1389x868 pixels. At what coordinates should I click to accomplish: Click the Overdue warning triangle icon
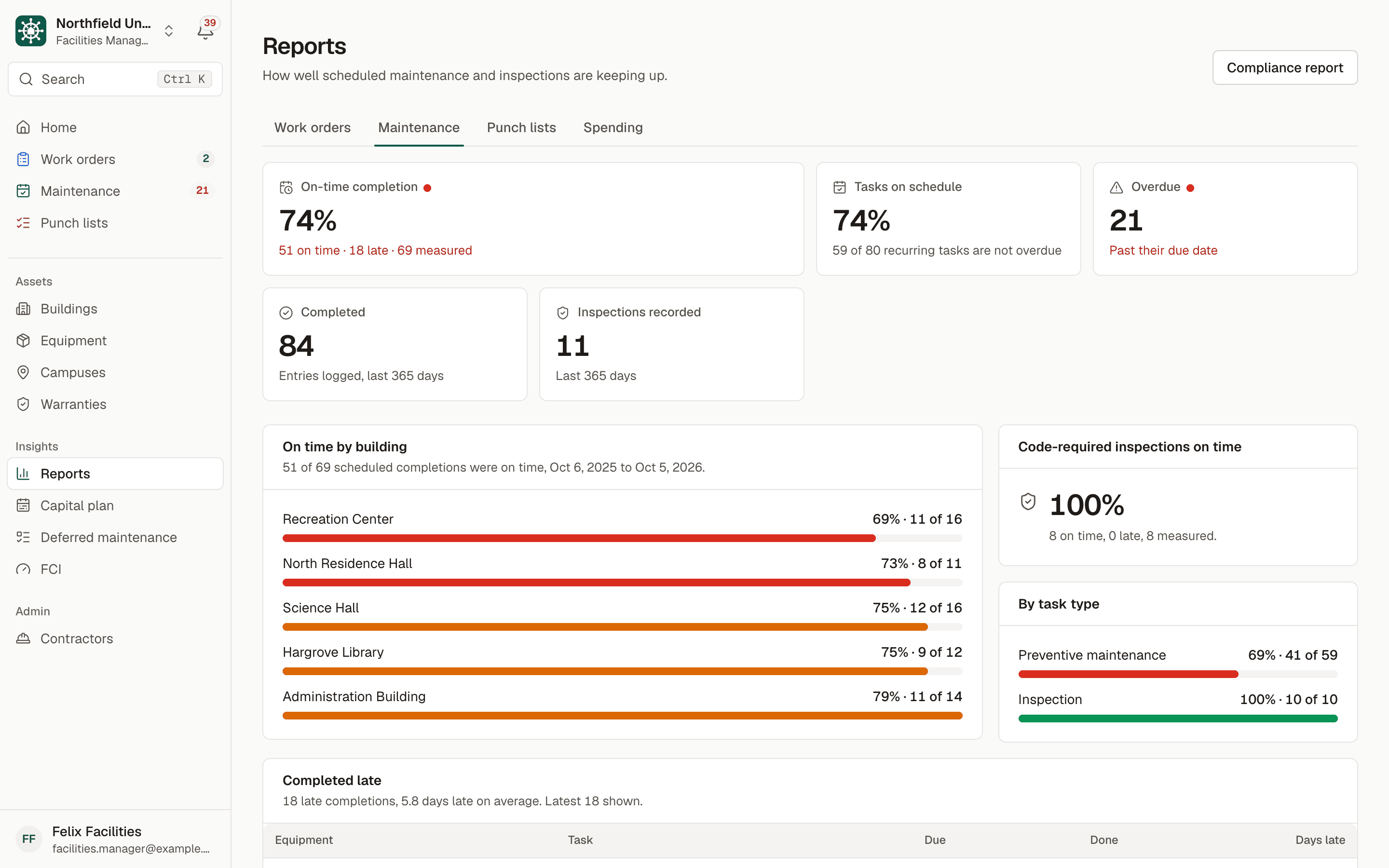(1117, 187)
